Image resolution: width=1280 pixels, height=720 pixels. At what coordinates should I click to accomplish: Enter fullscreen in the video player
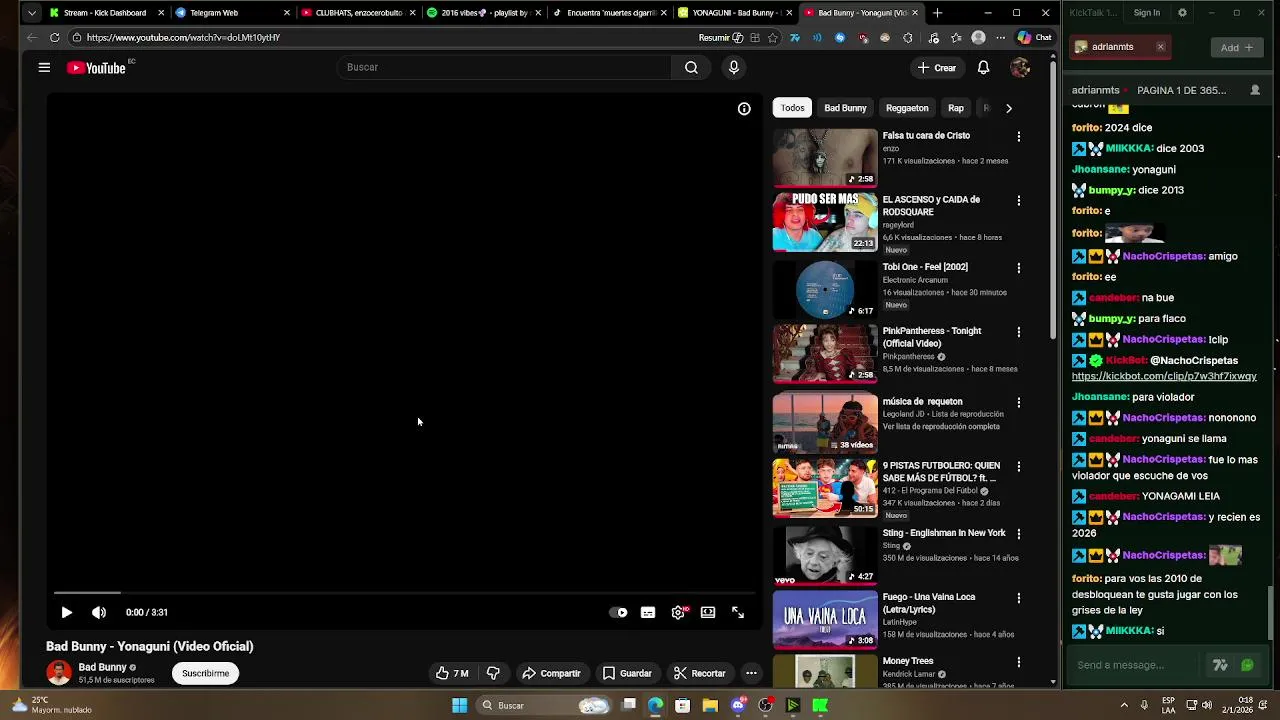click(738, 612)
